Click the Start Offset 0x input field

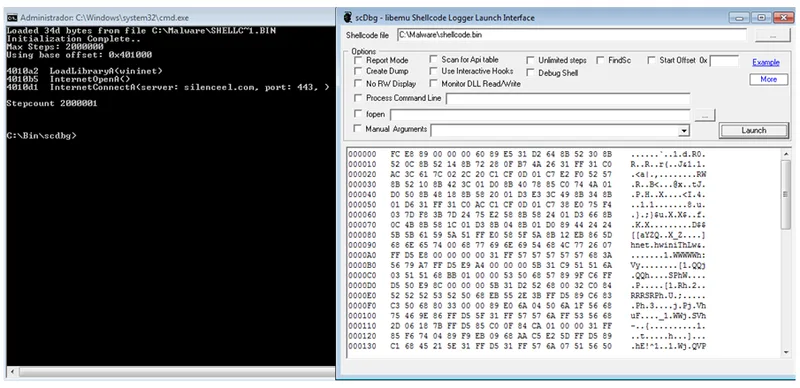(x=724, y=61)
